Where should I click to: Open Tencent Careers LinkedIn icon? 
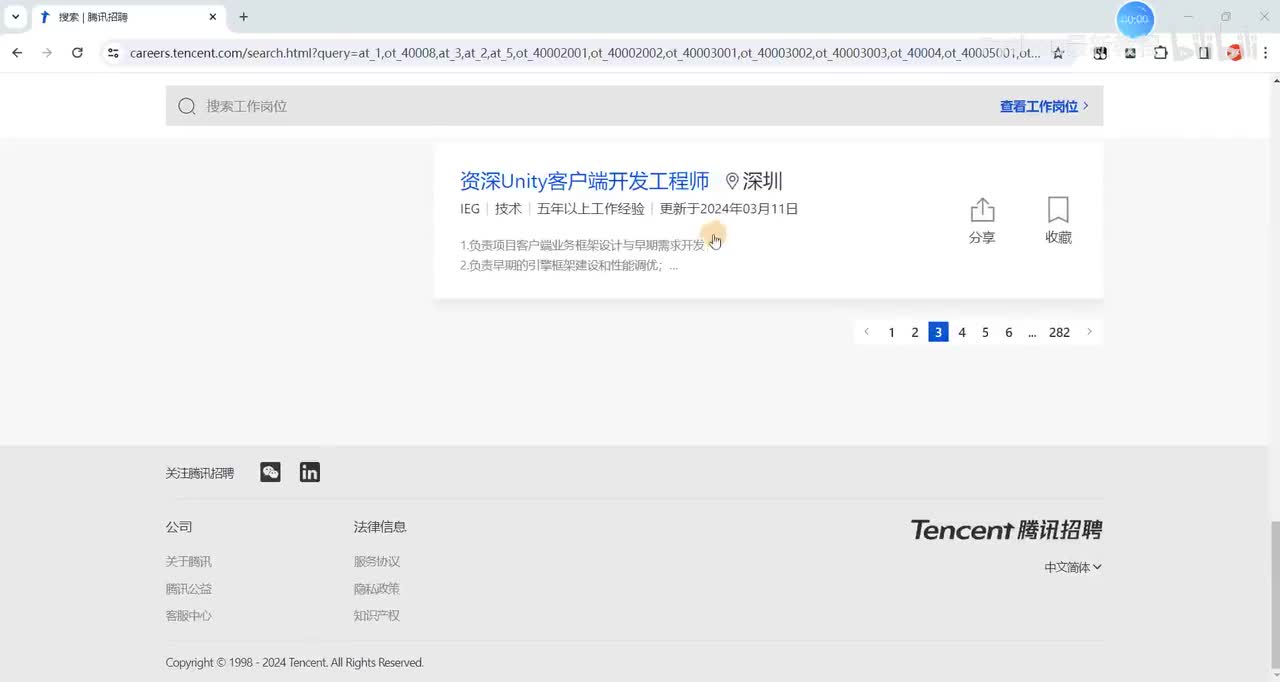[x=310, y=472]
